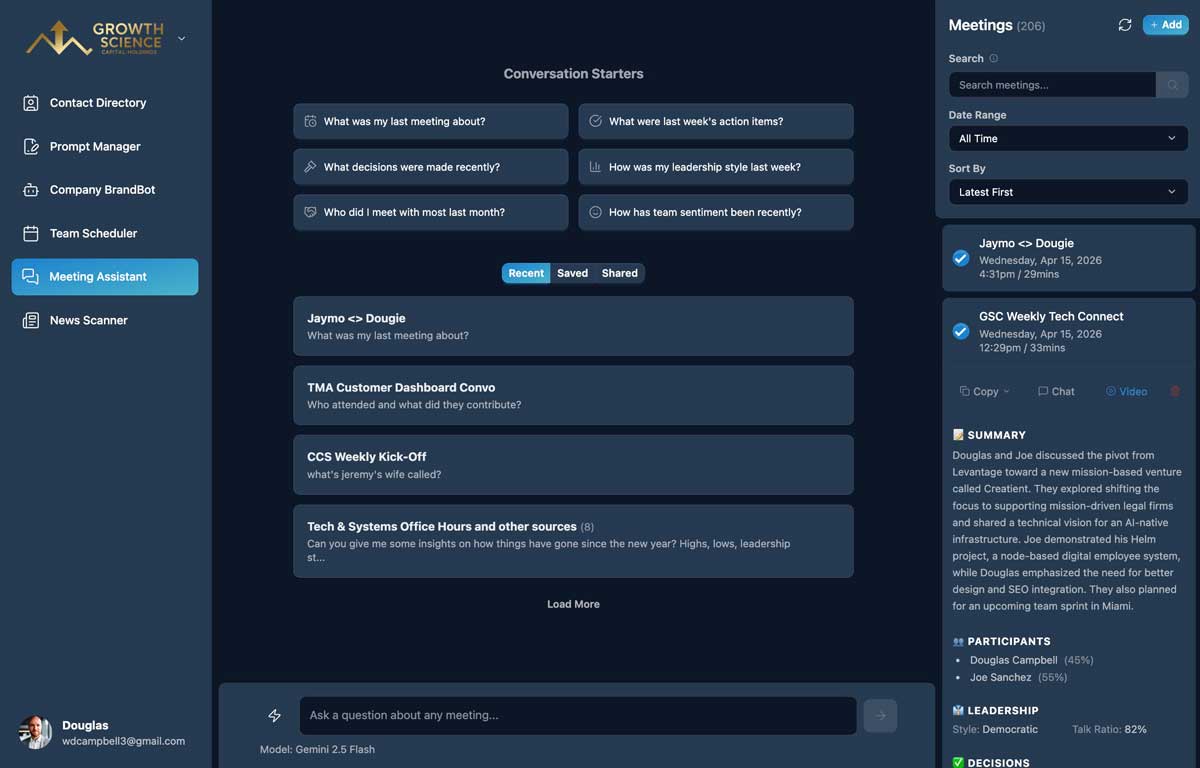Ask 'How was my leadership style last week?'
Screen dimensions: 1200x768
[x=716, y=167]
